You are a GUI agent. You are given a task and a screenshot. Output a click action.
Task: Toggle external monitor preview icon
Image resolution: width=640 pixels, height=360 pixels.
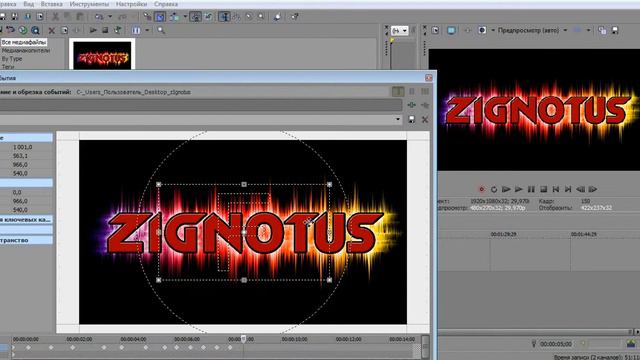451,30
